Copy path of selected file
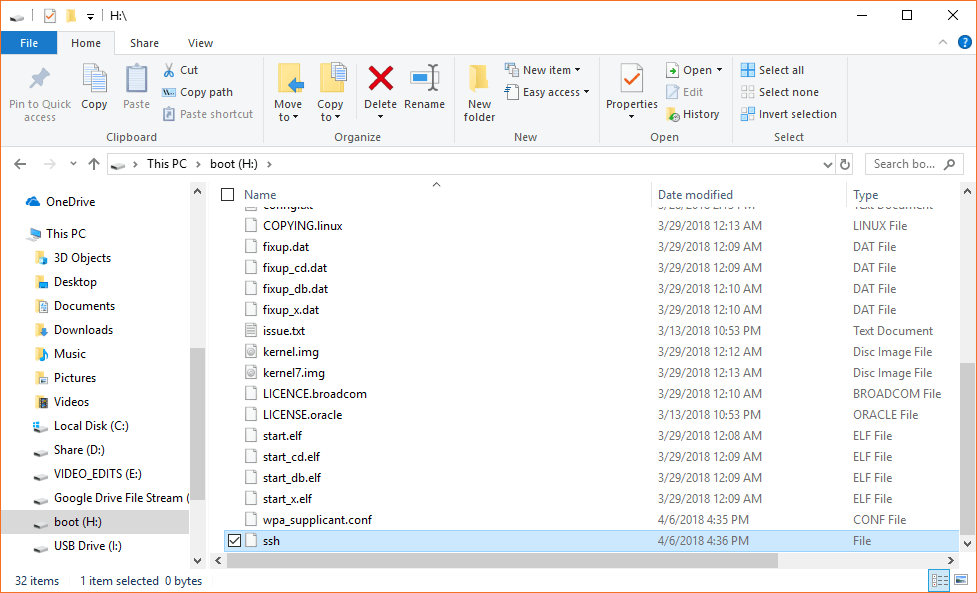This screenshot has height=593, width=977. point(198,92)
